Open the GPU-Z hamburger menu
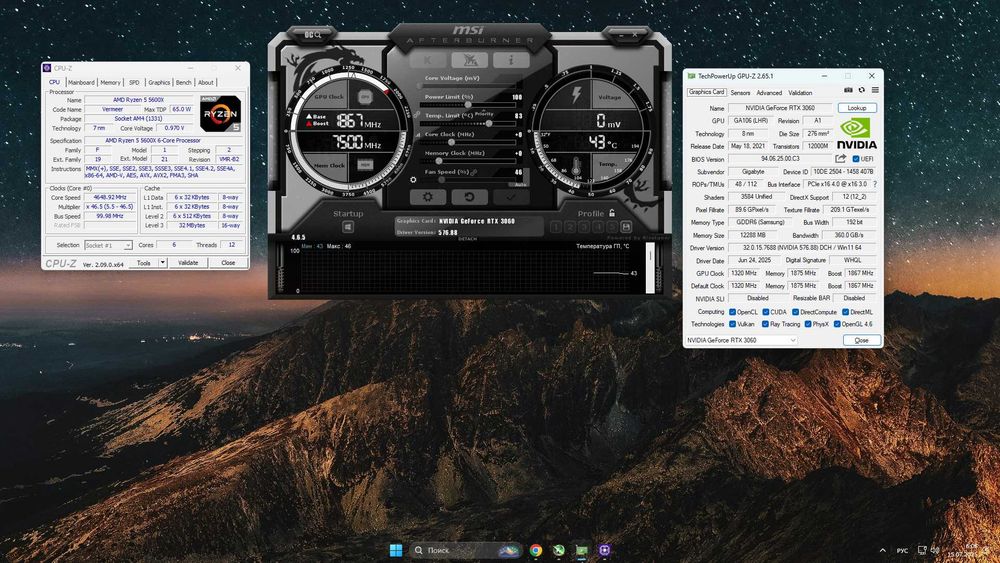The height and width of the screenshot is (563, 1000). (876, 92)
